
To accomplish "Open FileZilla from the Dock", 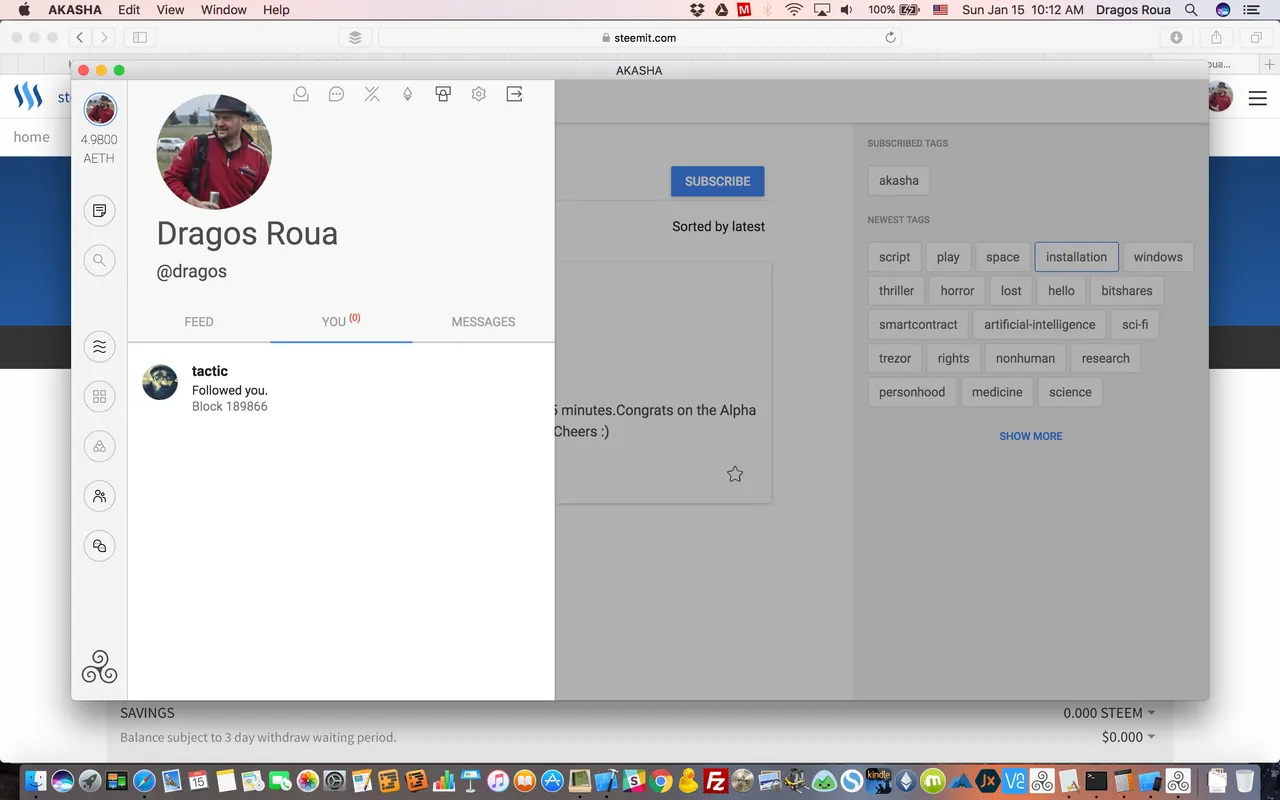I will [715, 780].
